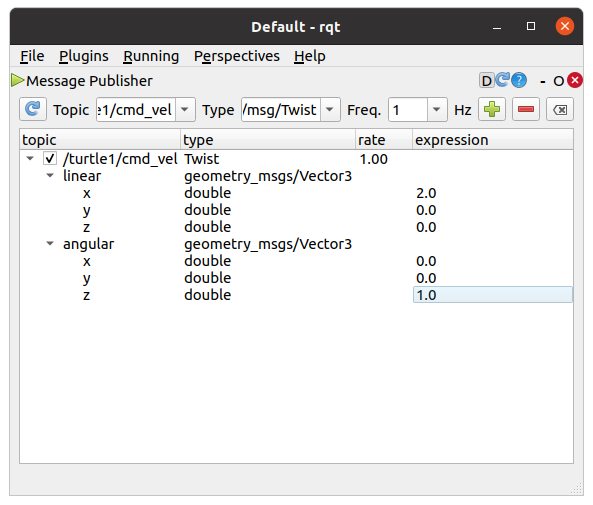Image resolution: width=593 pixels, height=505 pixels.
Task: Open the Plugins menu
Action: [84, 56]
